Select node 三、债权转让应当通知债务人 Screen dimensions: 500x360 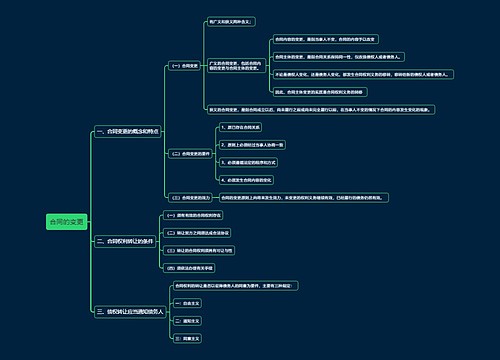tap(130, 312)
